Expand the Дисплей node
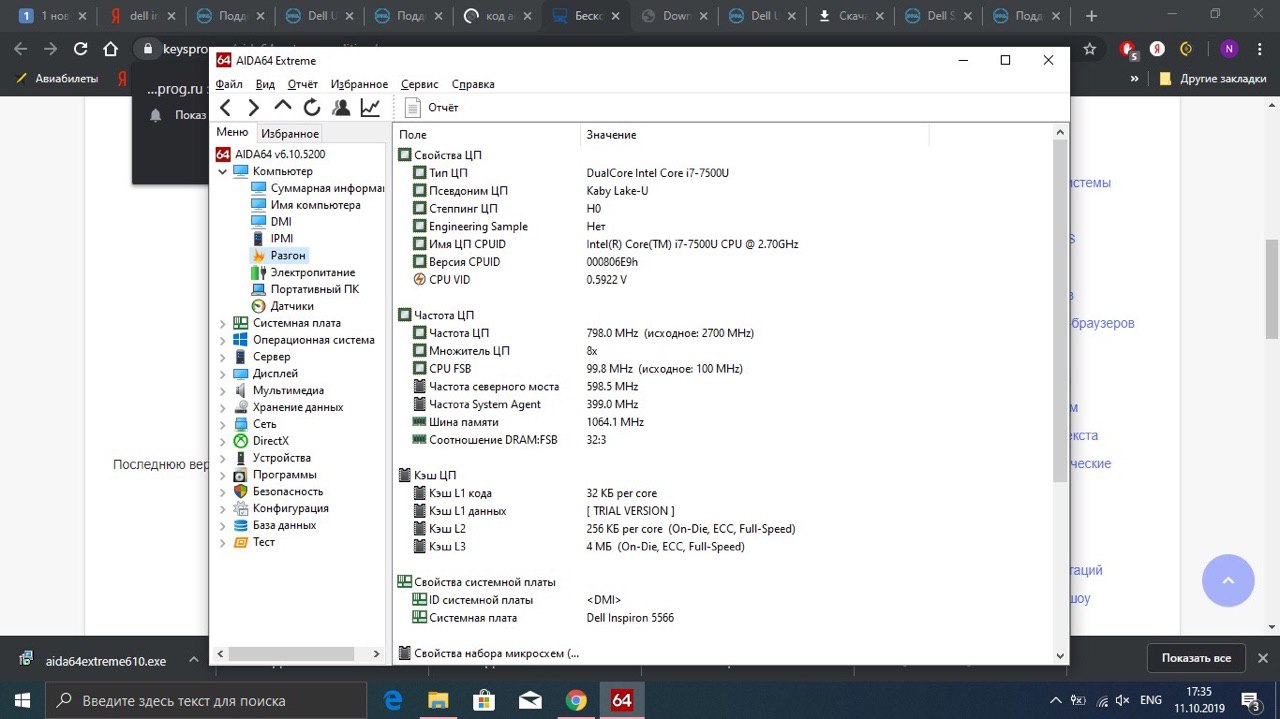 click(x=223, y=373)
